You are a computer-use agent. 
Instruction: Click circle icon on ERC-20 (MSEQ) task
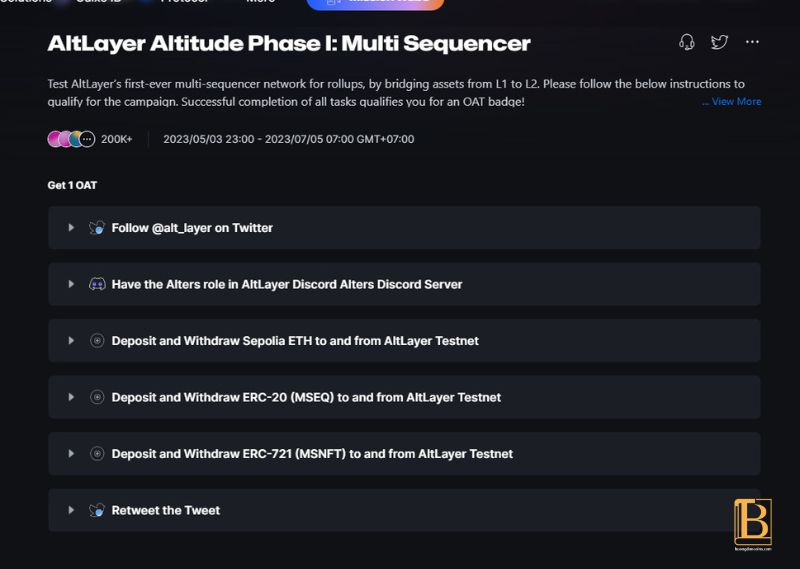point(97,397)
